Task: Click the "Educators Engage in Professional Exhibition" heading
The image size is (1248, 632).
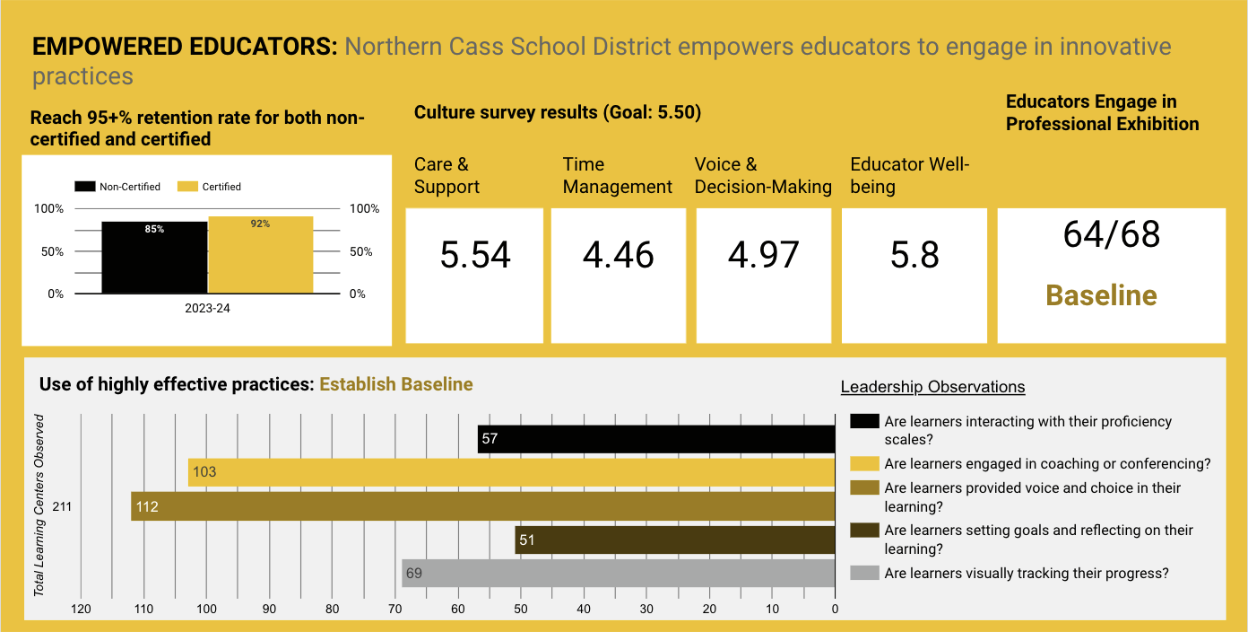Action: (1102, 113)
